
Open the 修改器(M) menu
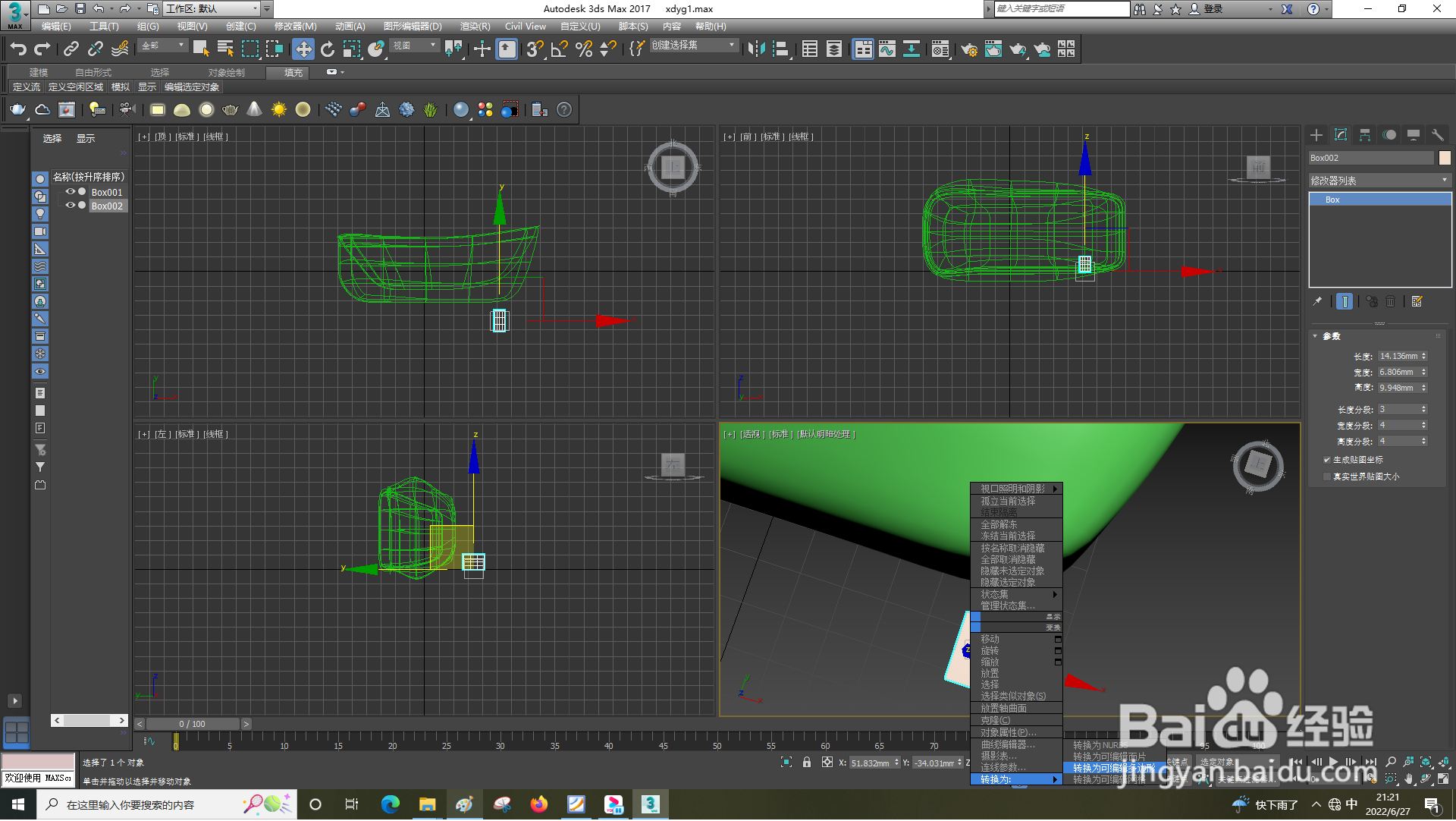(x=295, y=27)
